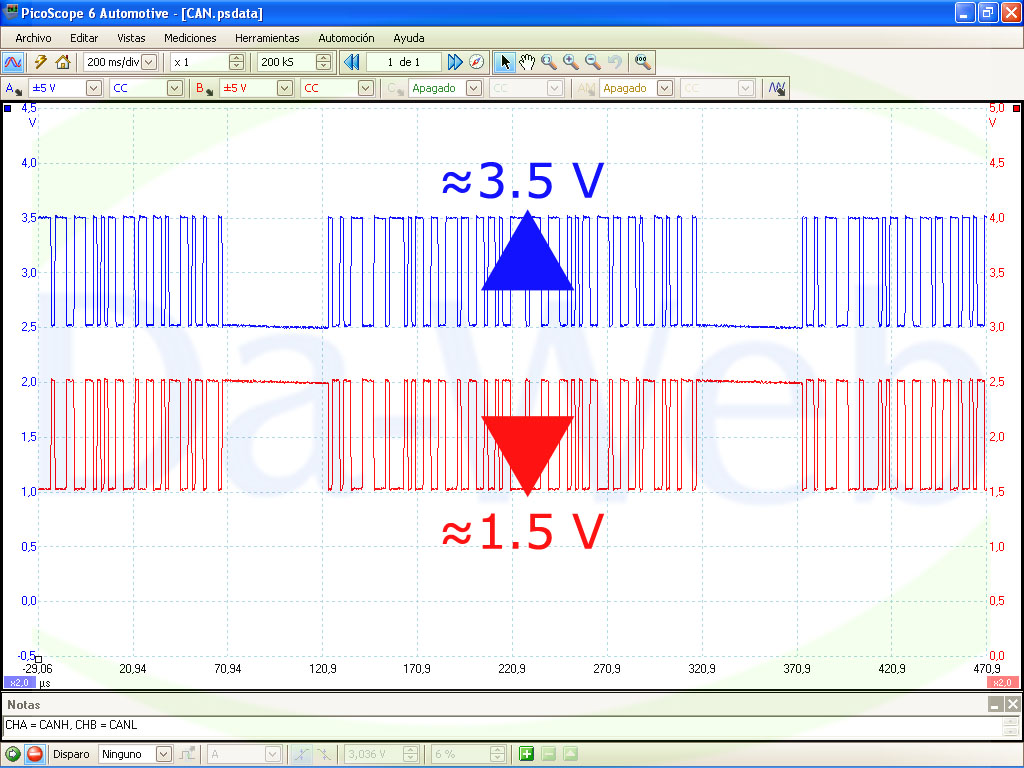Select the zoom-out magnifier tool
The image size is (1024, 768).
[x=593, y=62]
